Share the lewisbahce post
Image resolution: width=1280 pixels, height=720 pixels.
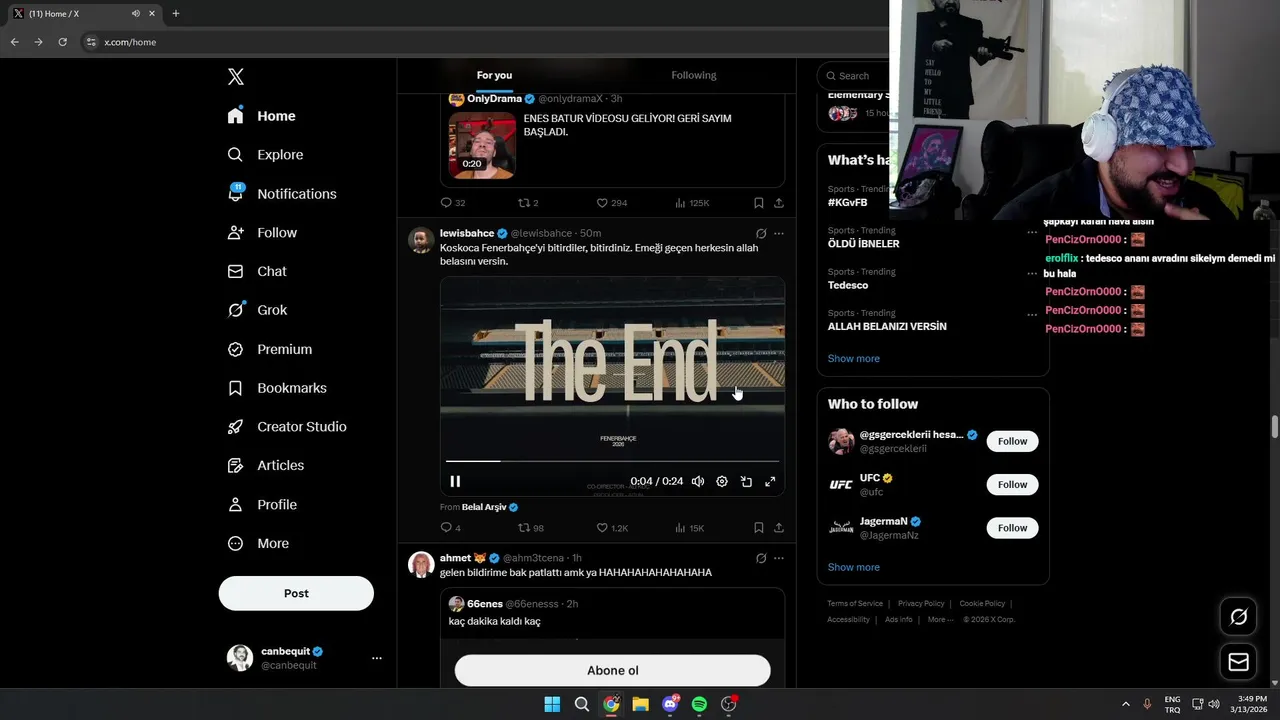(779, 528)
